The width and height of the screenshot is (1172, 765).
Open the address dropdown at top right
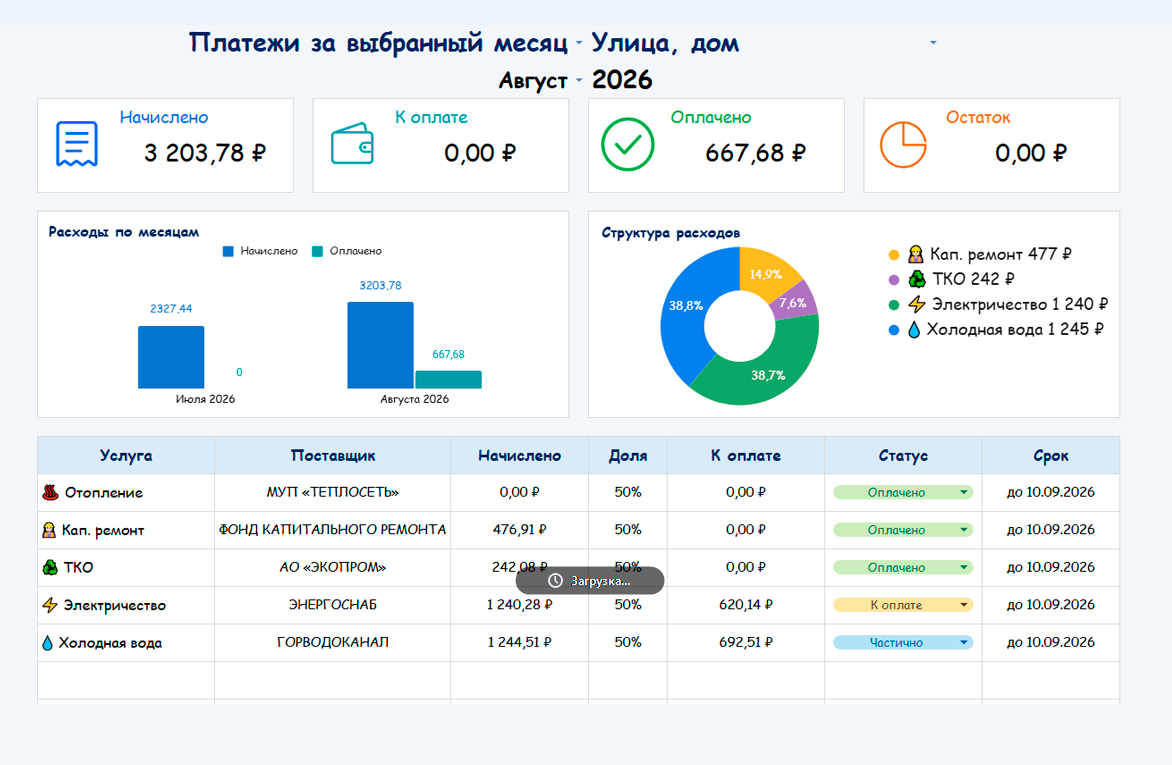coord(933,43)
